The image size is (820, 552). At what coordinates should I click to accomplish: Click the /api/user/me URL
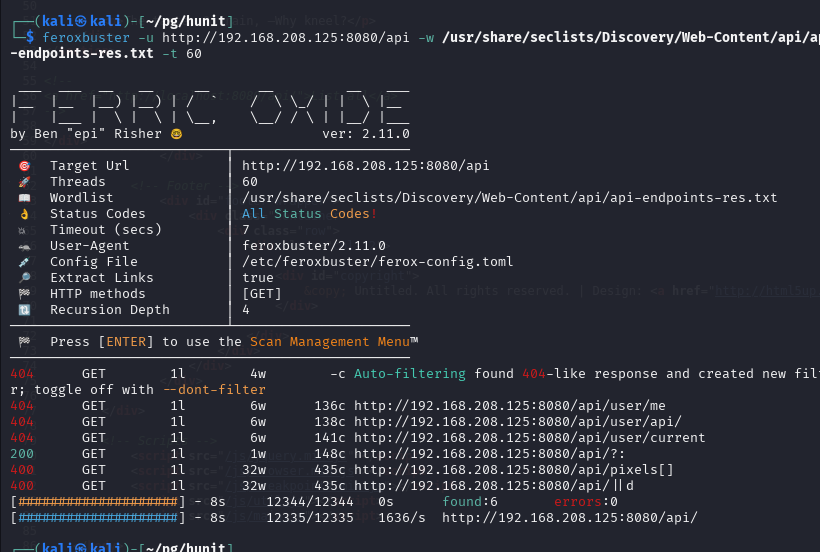[510, 406]
